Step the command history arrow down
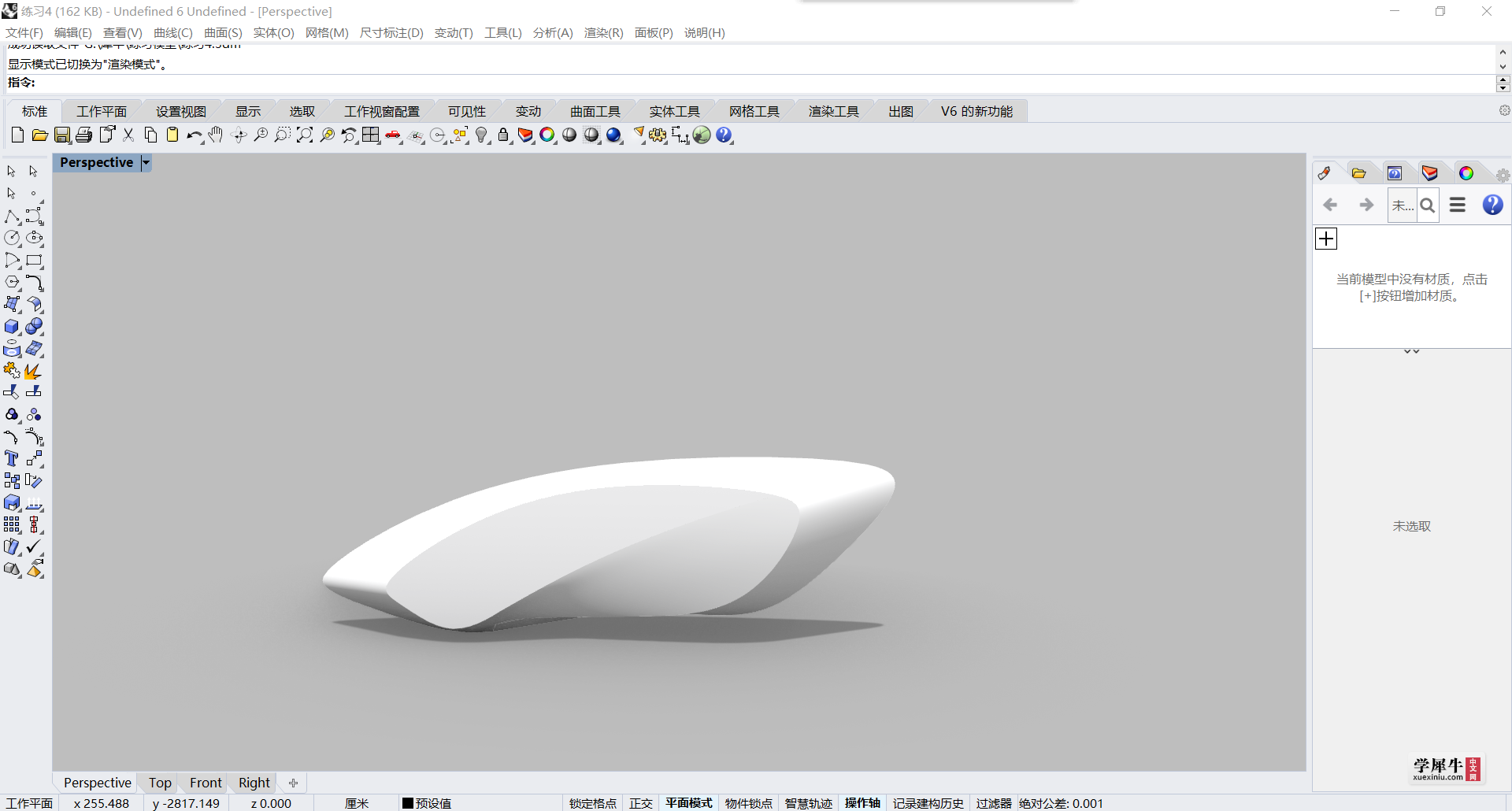Viewport: 1512px width, 811px height. [1503, 67]
